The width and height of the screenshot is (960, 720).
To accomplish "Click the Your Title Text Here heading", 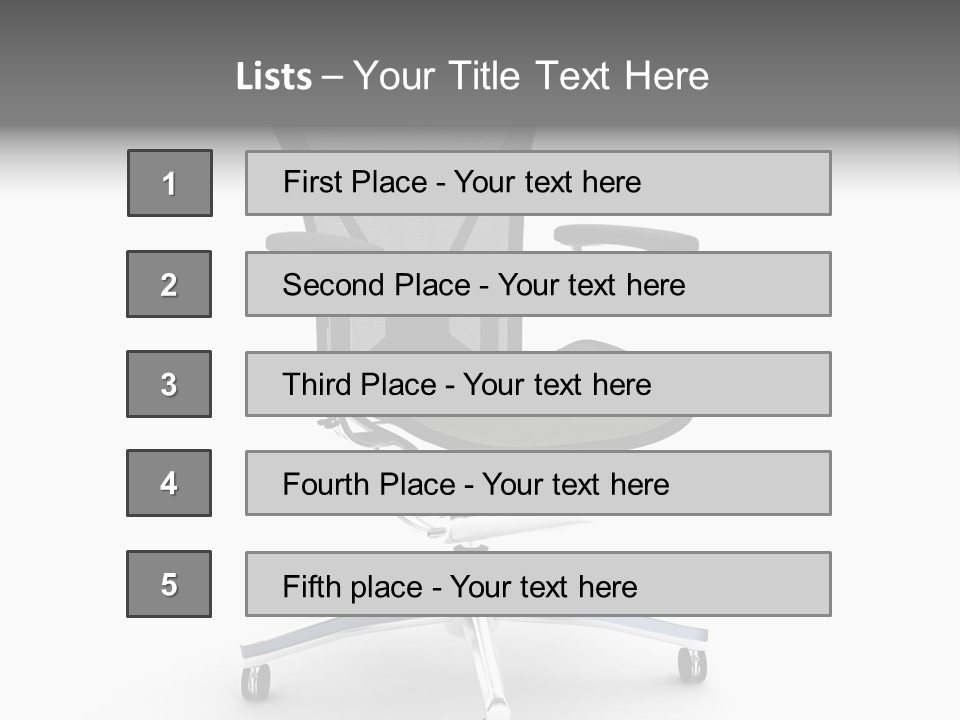I will (531, 77).
